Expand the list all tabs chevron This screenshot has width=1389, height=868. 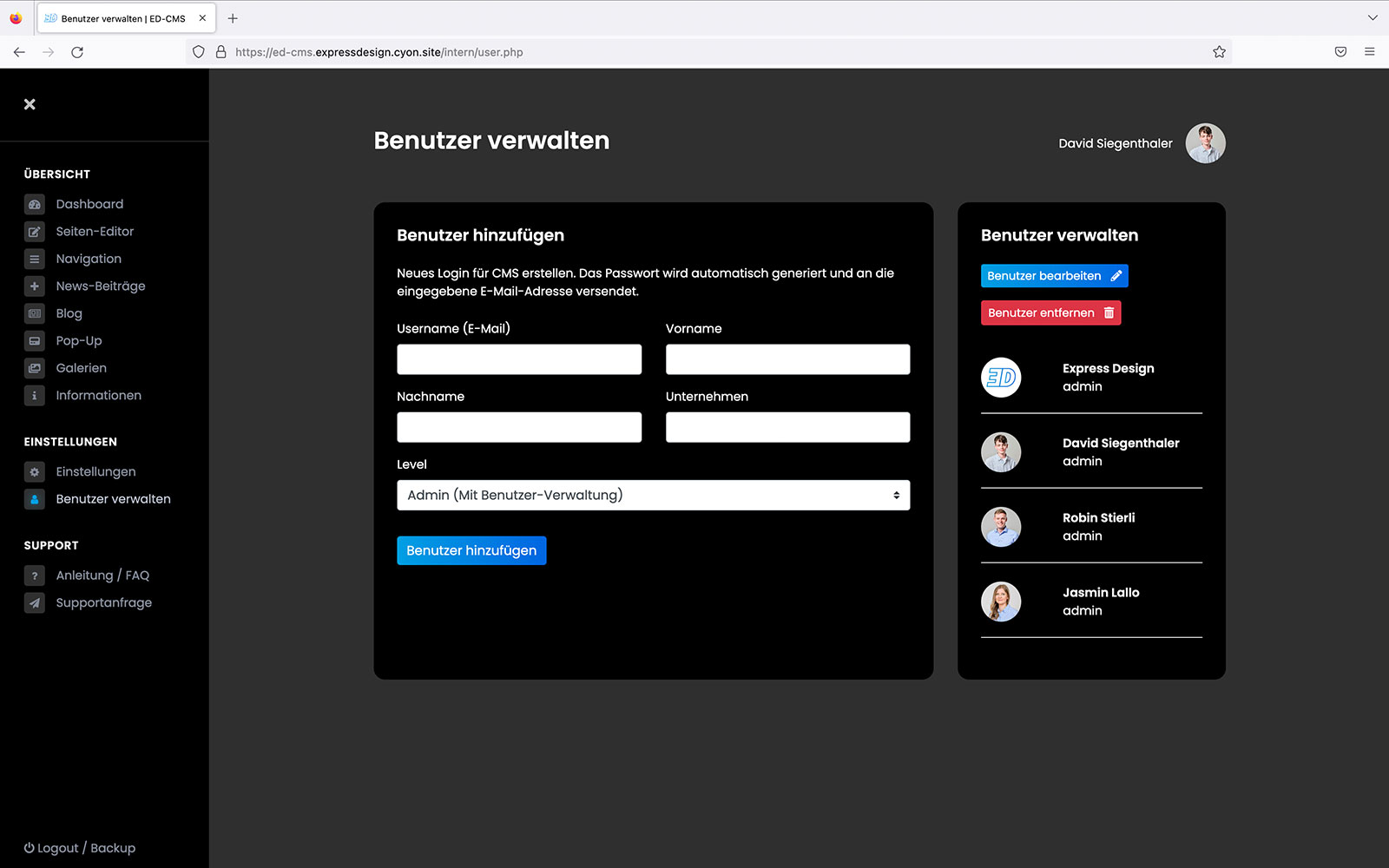[1372, 18]
